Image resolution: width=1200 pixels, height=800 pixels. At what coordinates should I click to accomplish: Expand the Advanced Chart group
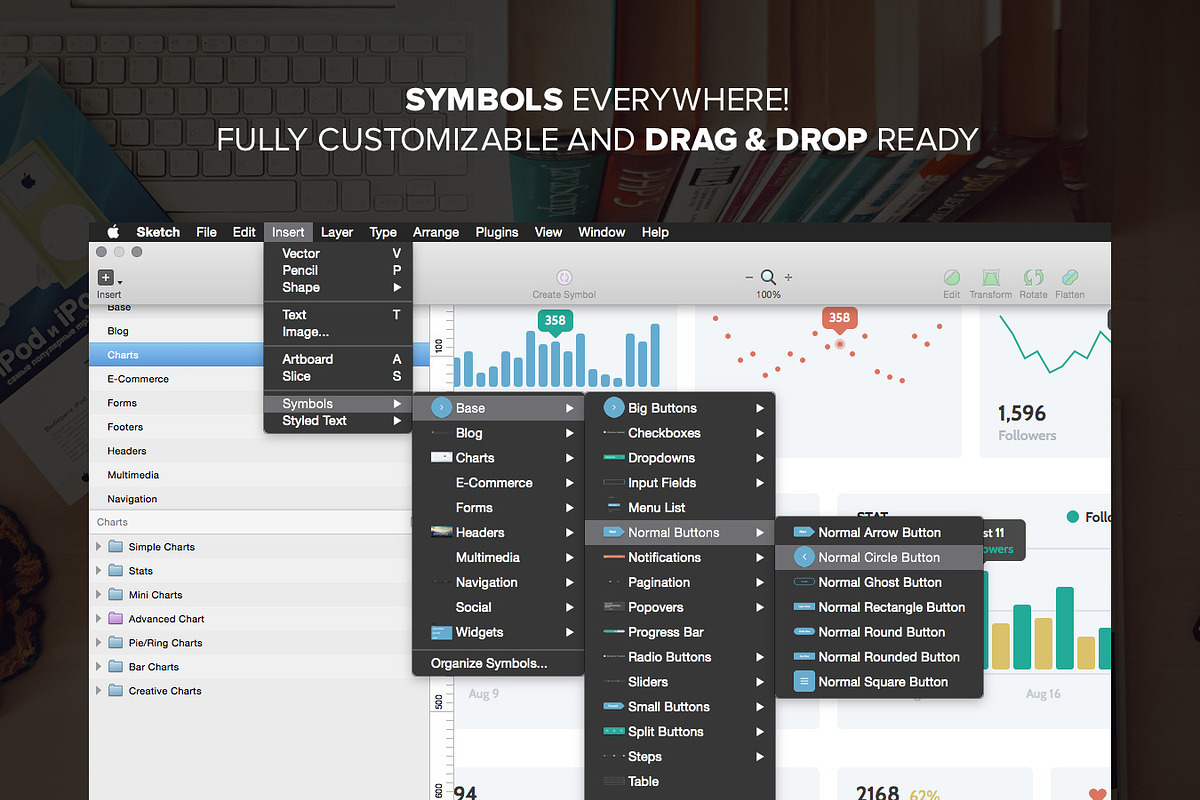(x=98, y=619)
